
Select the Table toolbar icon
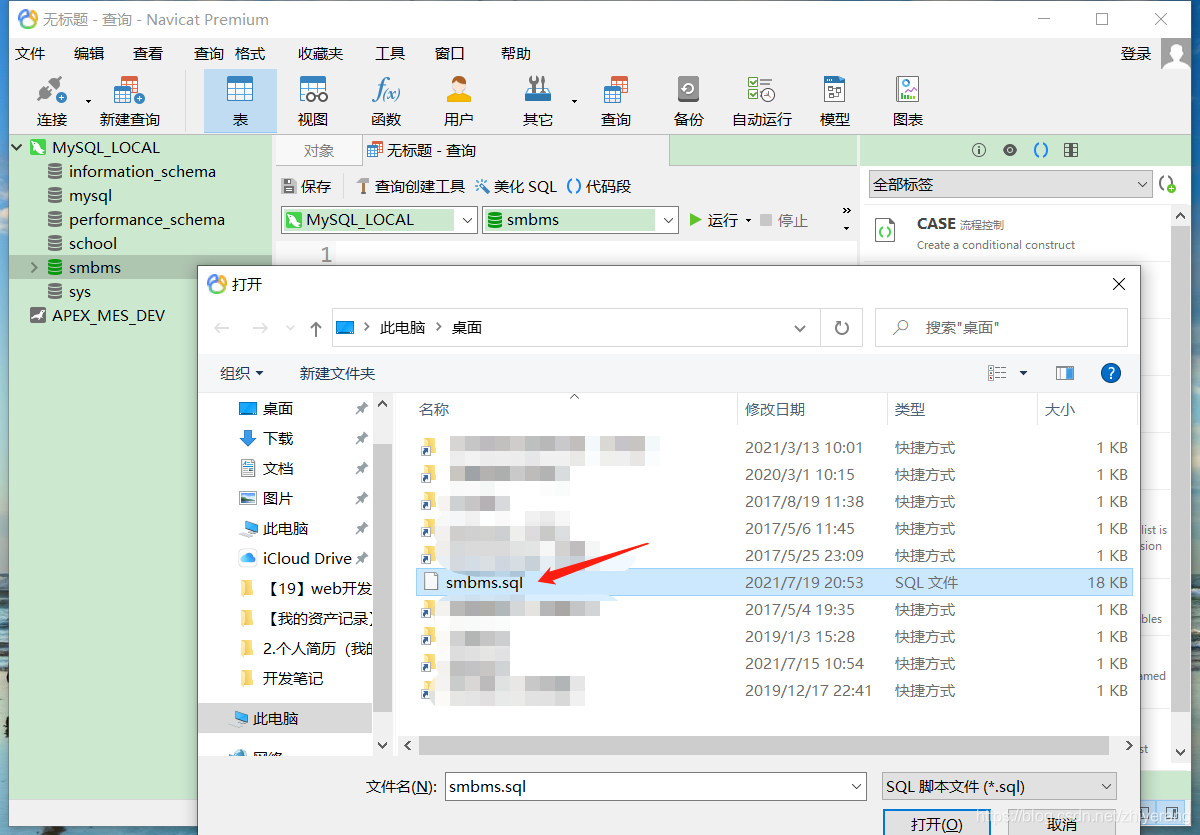coord(240,101)
